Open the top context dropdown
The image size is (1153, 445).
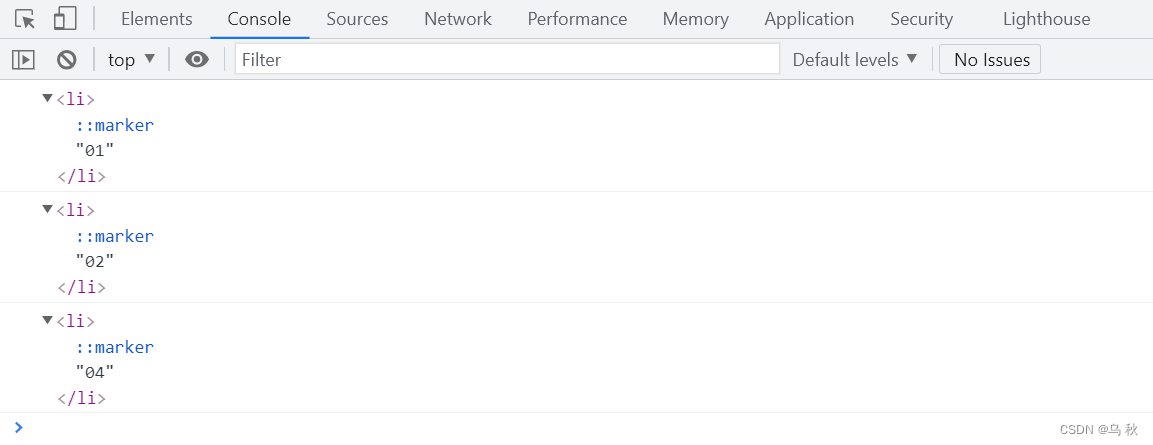tap(132, 60)
